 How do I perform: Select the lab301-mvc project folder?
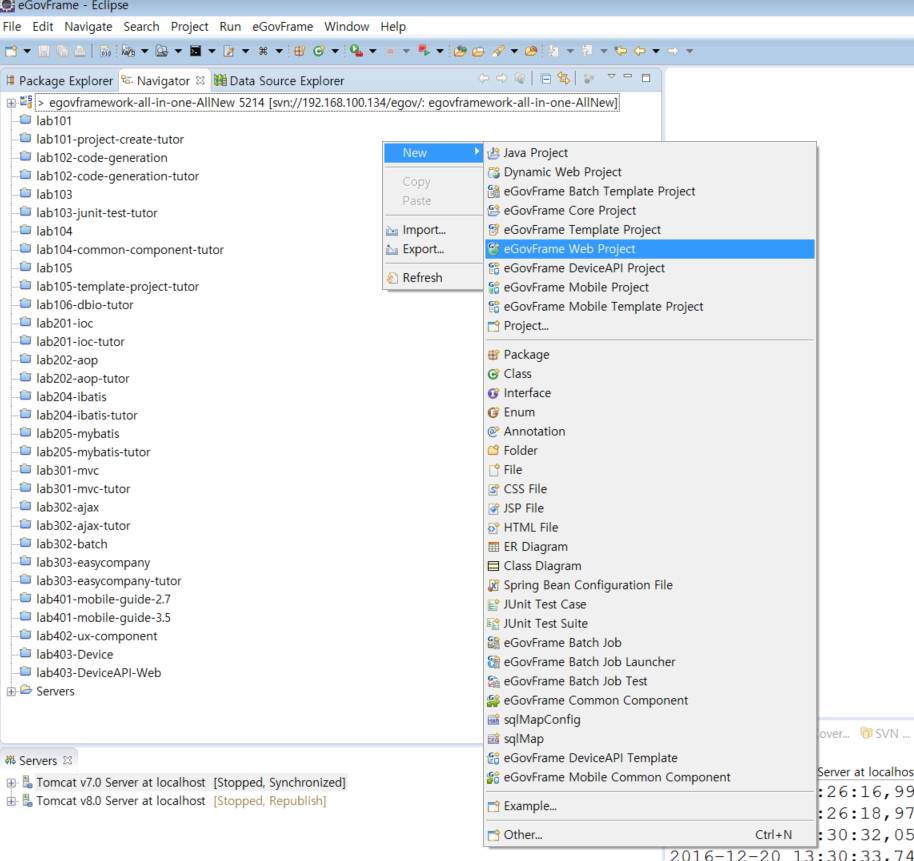67,471
